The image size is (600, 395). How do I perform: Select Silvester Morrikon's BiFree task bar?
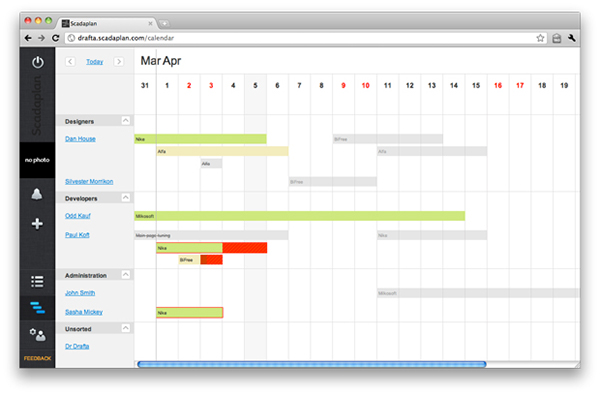point(333,181)
